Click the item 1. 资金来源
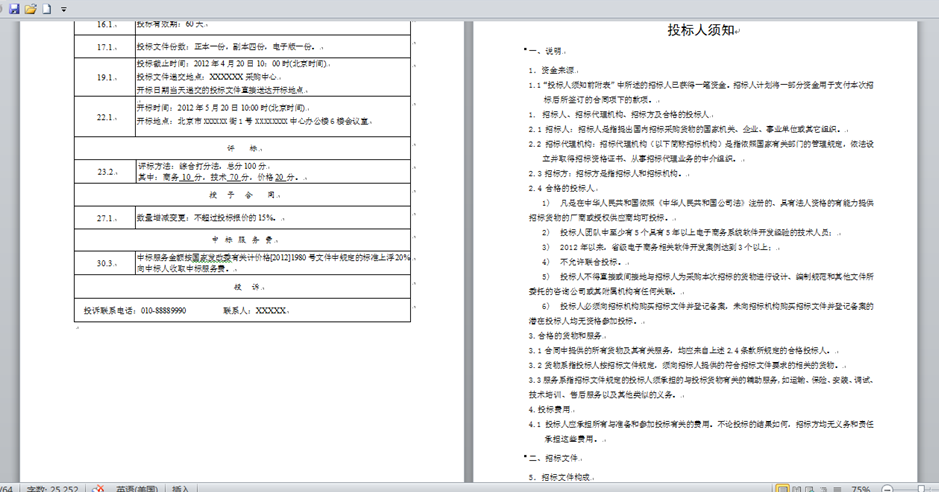The width and height of the screenshot is (939, 492). click(553, 70)
